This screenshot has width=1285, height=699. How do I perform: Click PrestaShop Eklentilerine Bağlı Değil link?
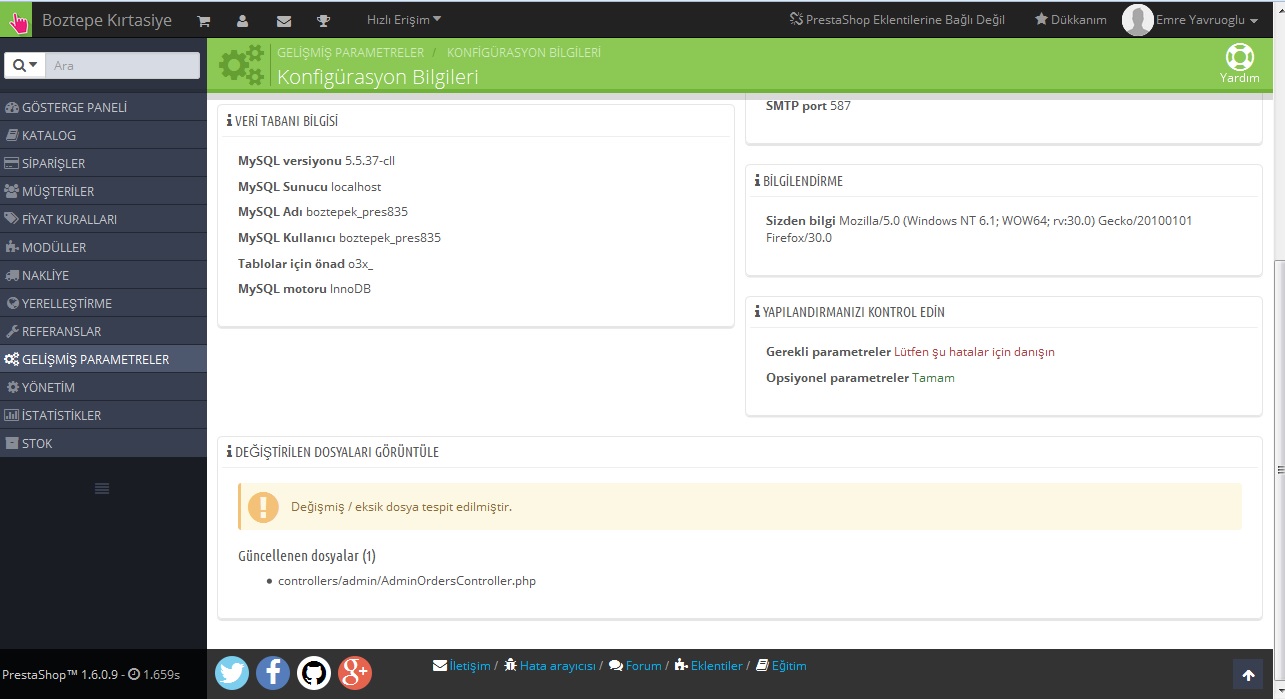897,20
